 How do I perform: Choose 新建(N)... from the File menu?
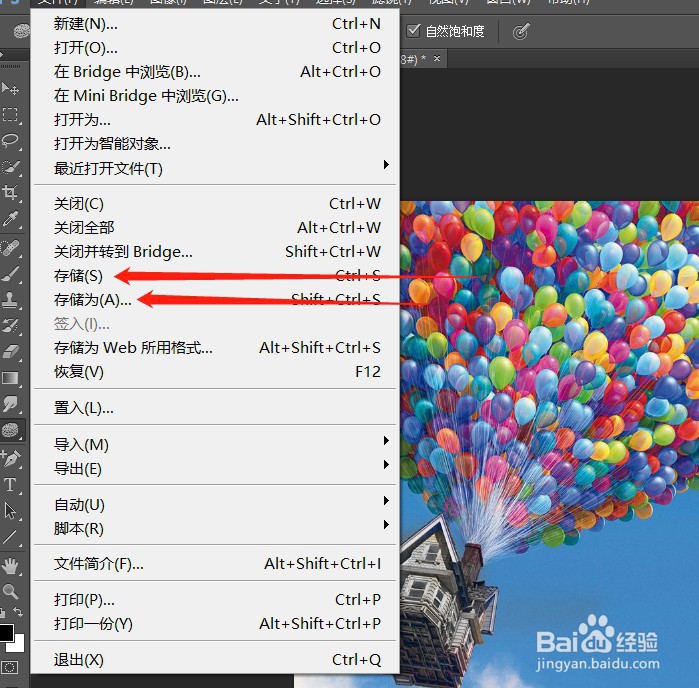(215, 24)
